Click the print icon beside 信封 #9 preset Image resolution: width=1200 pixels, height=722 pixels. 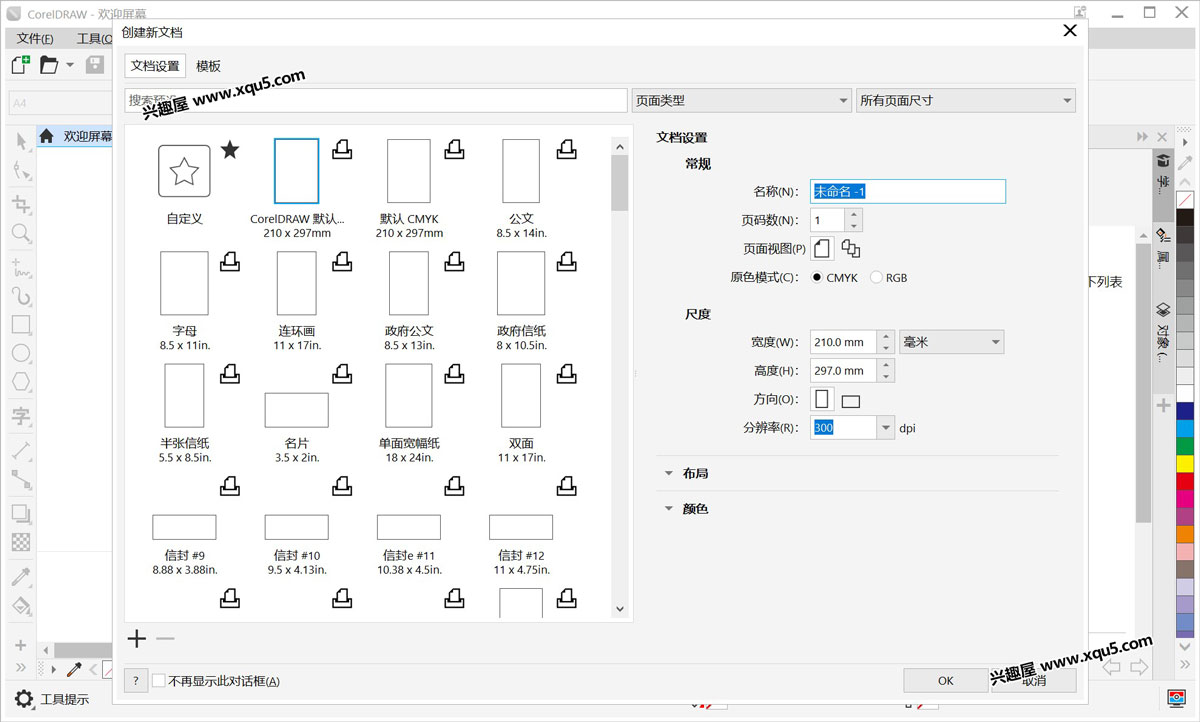click(230, 486)
